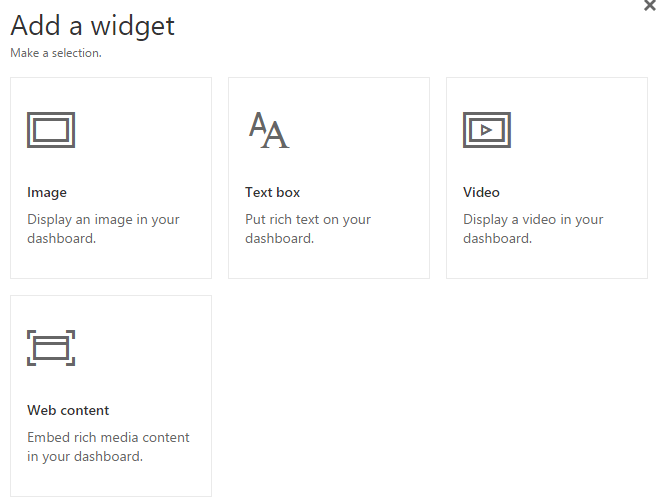661x504 pixels.
Task: Select the 'Web content' widget title
Action: (68, 410)
